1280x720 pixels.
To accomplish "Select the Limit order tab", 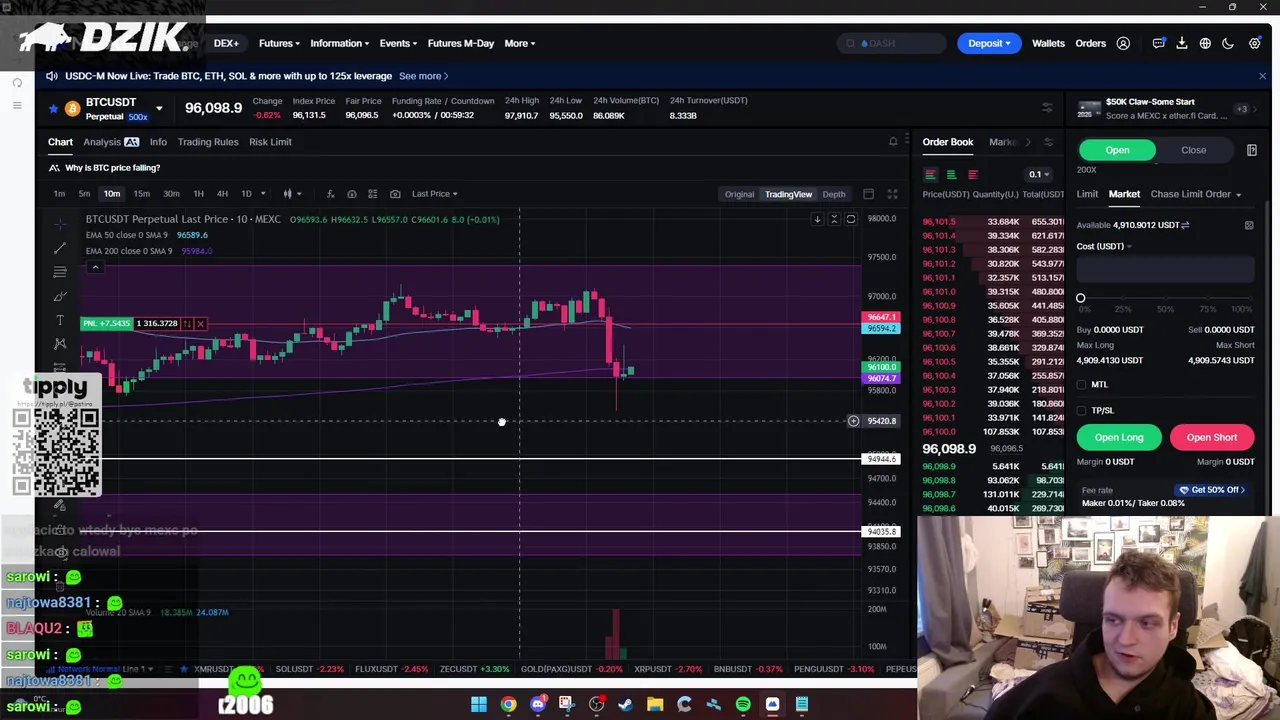I will 1087,194.
